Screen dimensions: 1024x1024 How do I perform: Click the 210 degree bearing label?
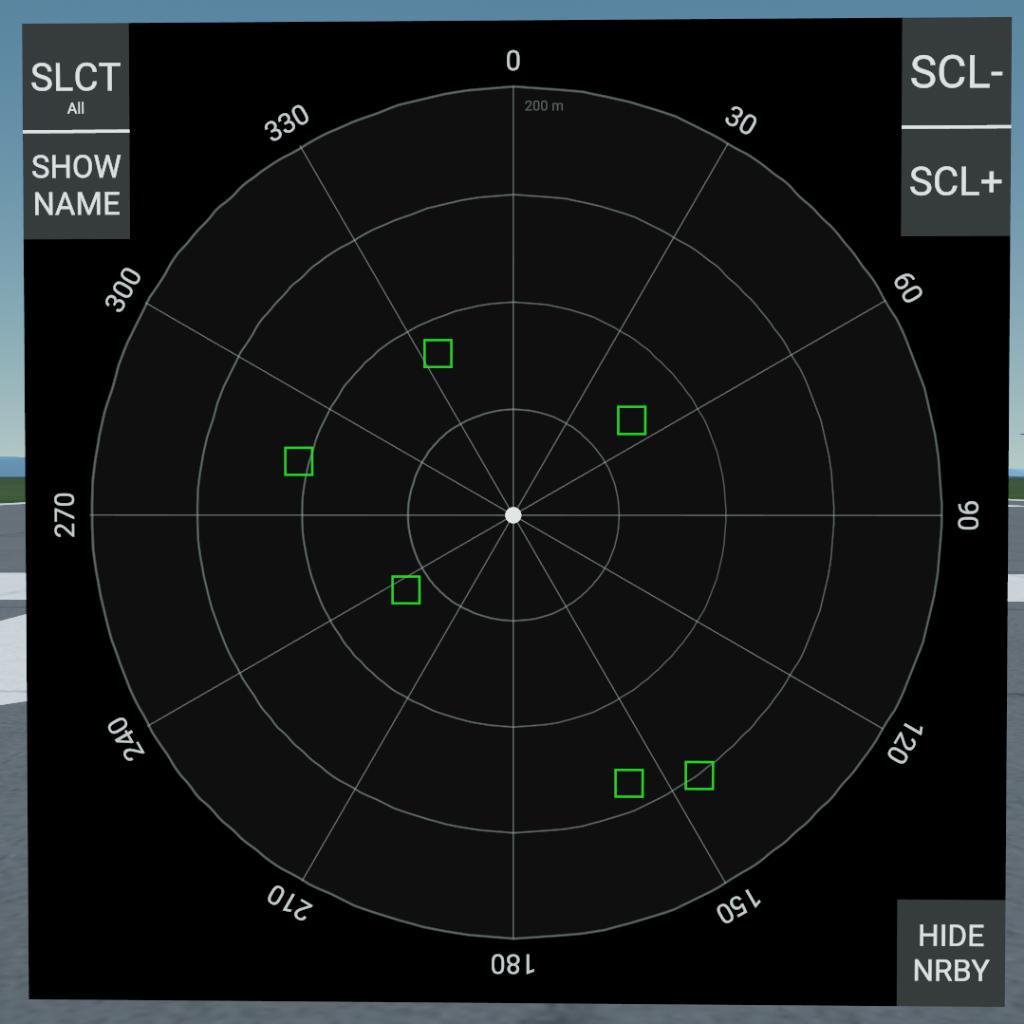click(290, 903)
